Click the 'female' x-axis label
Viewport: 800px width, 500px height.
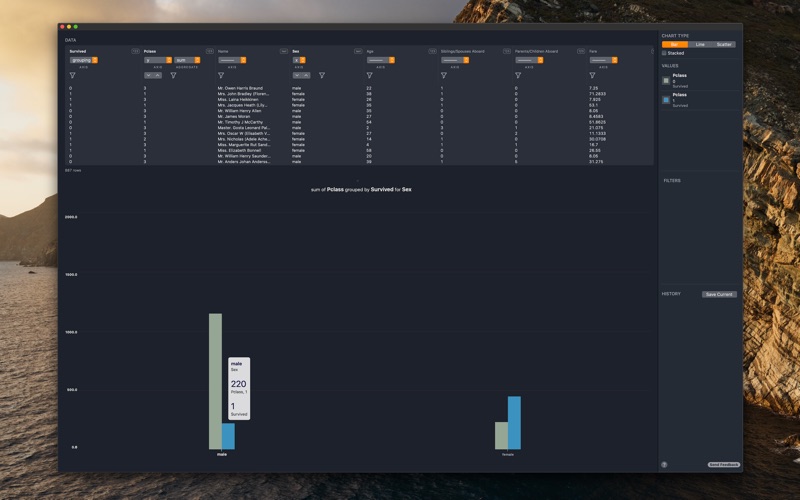coord(508,455)
